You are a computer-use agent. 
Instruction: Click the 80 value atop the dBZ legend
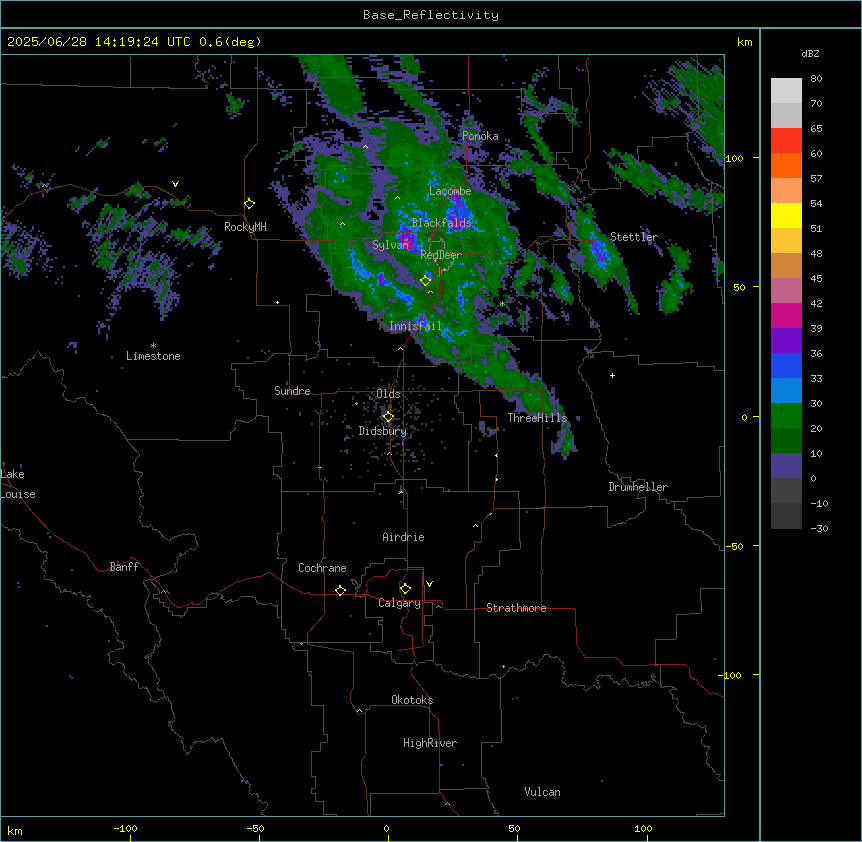pos(816,79)
